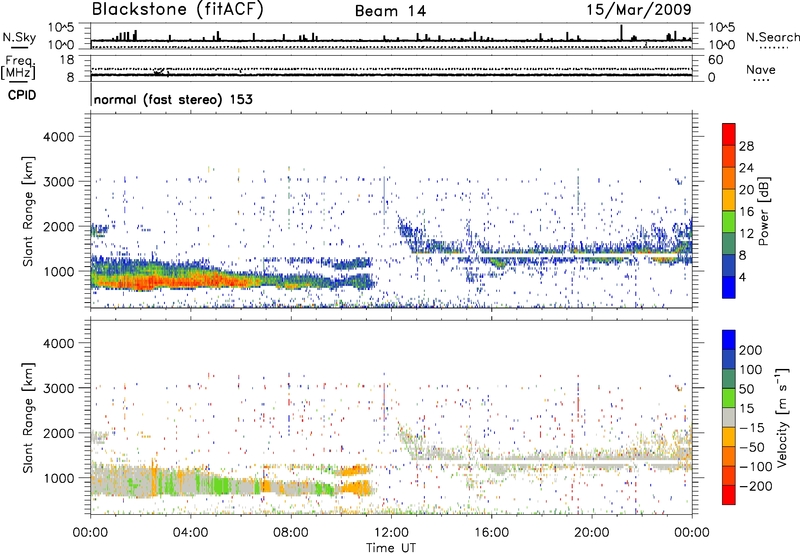The width and height of the screenshot is (800, 554).
Task: Click the '20:00' time tick label
Action: pyautogui.click(x=592, y=532)
